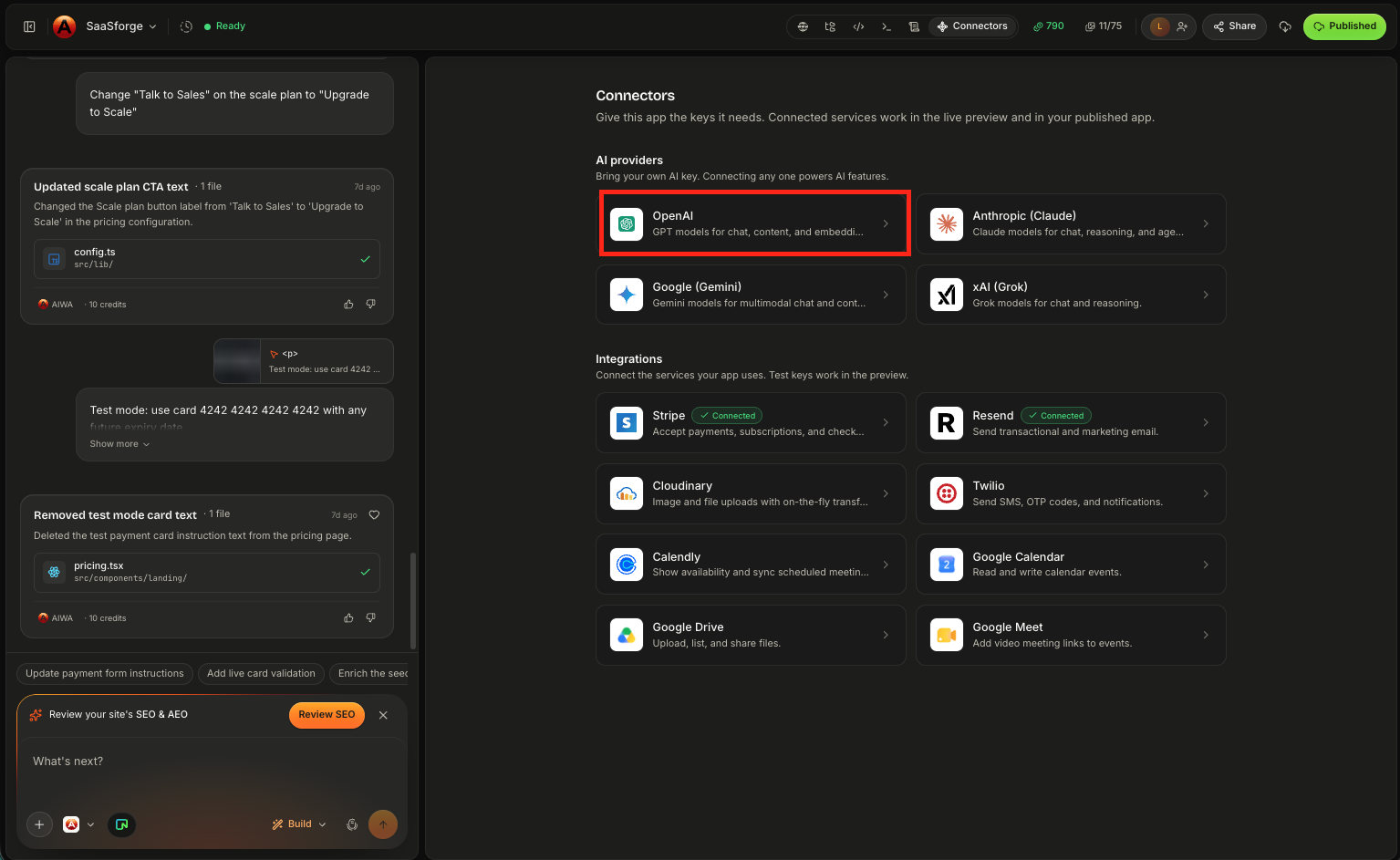This screenshot has height=860, width=1400.
Task: Open the Google Drive integration
Action: pos(751,635)
